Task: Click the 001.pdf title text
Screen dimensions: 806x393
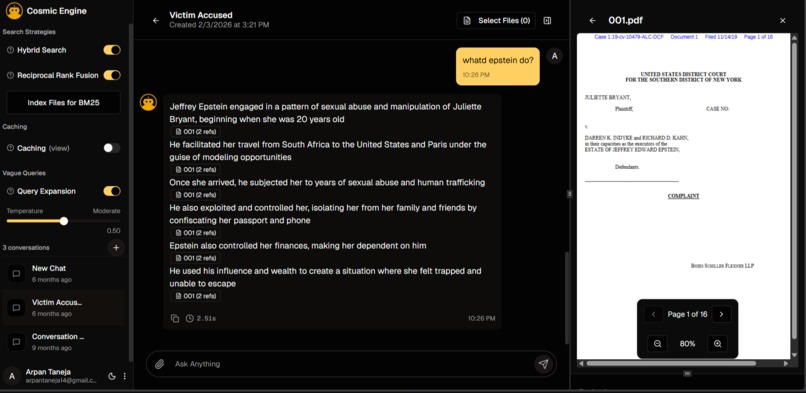Action: coord(625,21)
